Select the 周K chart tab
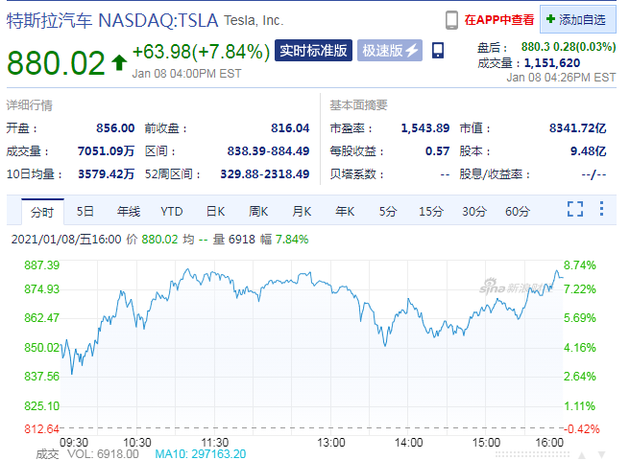The height and width of the screenshot is (460, 630). 258,211
